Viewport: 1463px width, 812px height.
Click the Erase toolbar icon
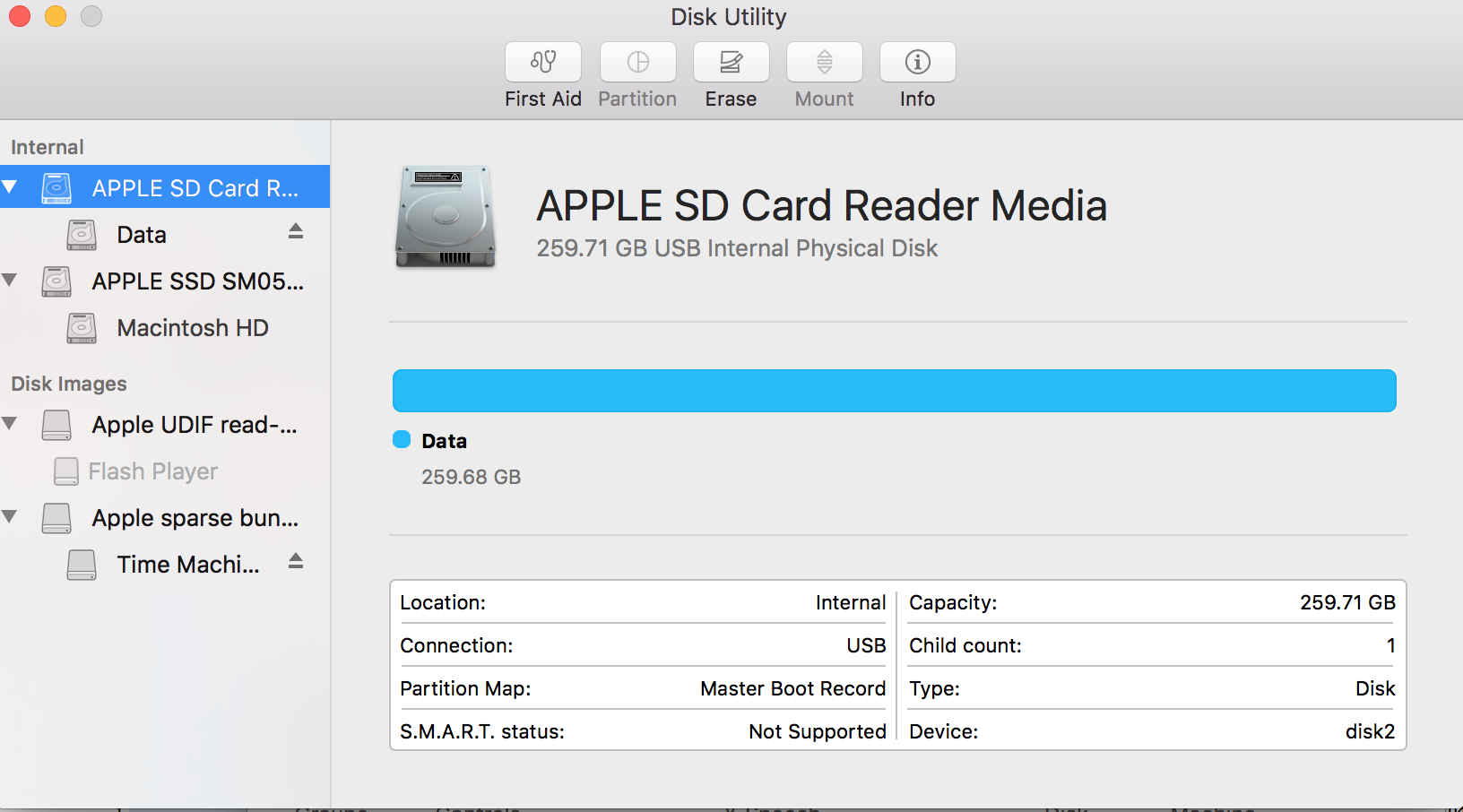click(x=731, y=63)
